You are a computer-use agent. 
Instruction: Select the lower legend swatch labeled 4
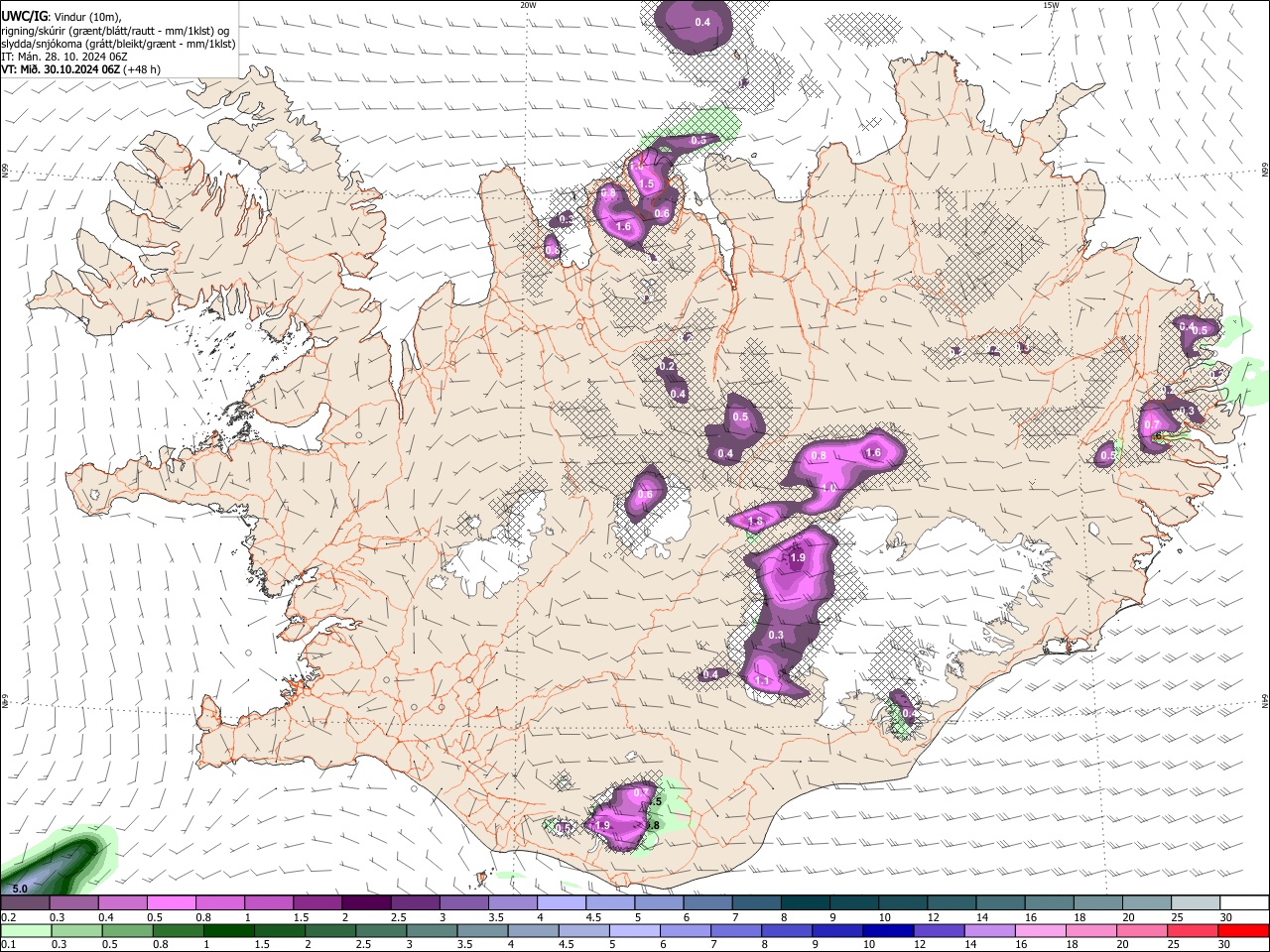coord(533,930)
